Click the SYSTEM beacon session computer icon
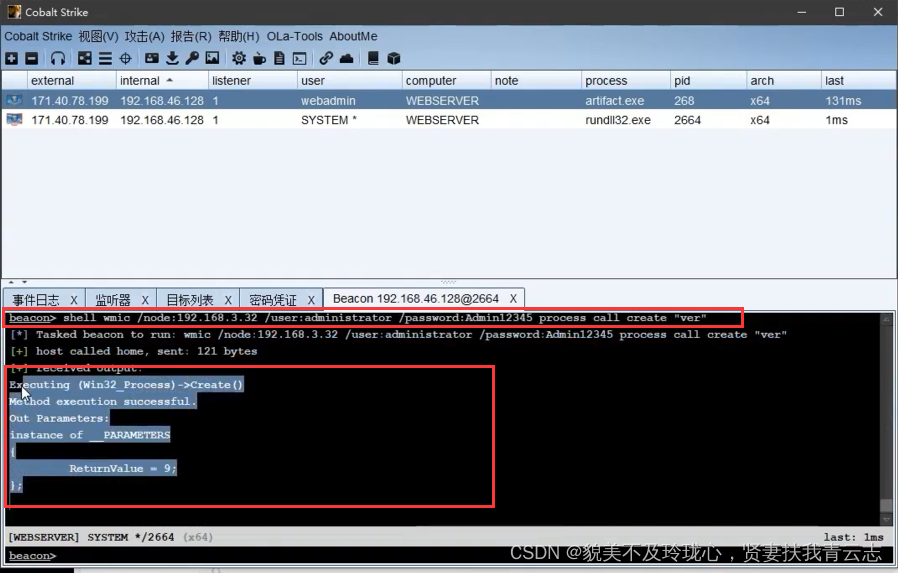The height and width of the screenshot is (573, 898). coord(14,120)
